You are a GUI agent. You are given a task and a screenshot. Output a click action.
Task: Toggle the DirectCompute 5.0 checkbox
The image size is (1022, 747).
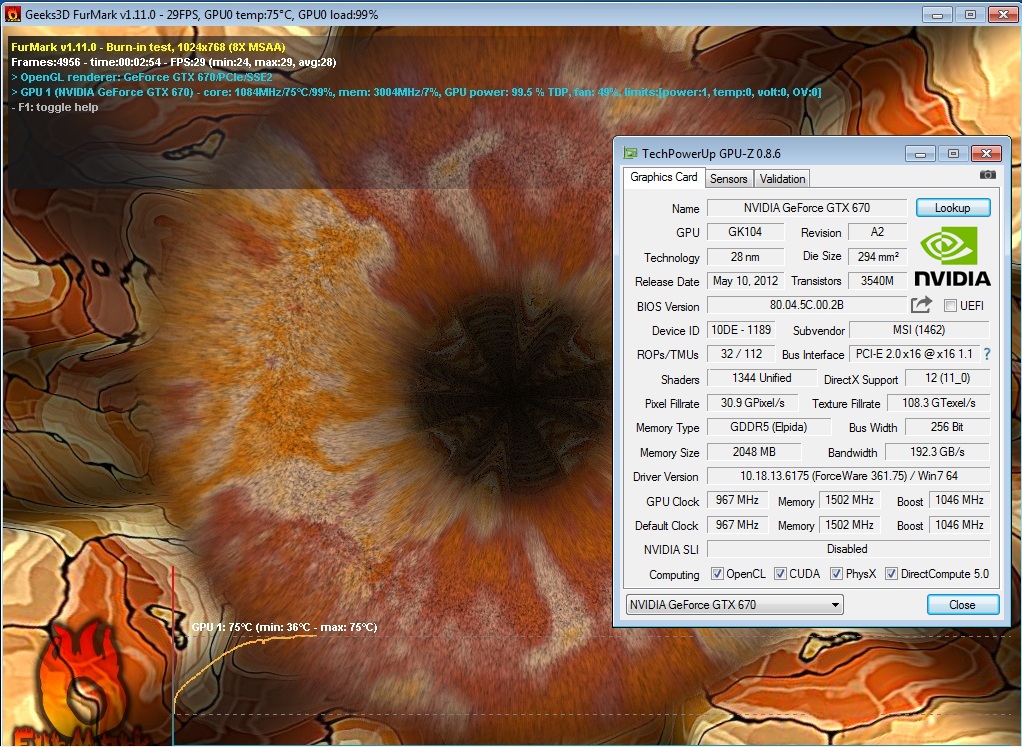point(891,574)
